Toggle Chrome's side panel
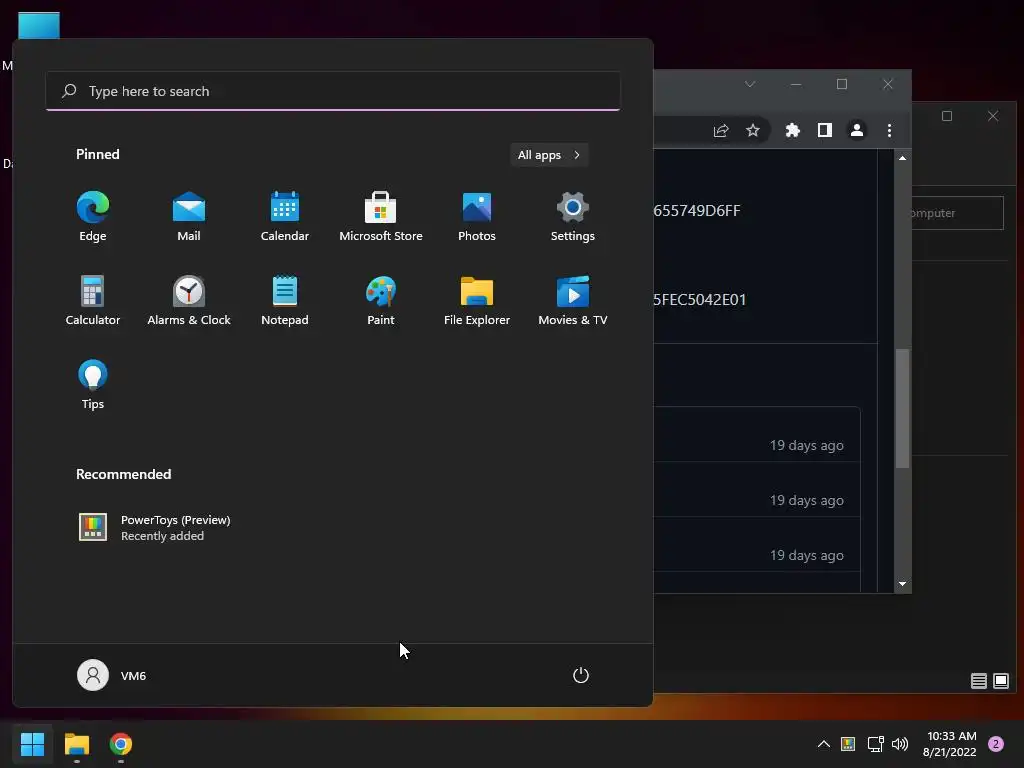Screen dimensions: 1024x768 point(825,131)
